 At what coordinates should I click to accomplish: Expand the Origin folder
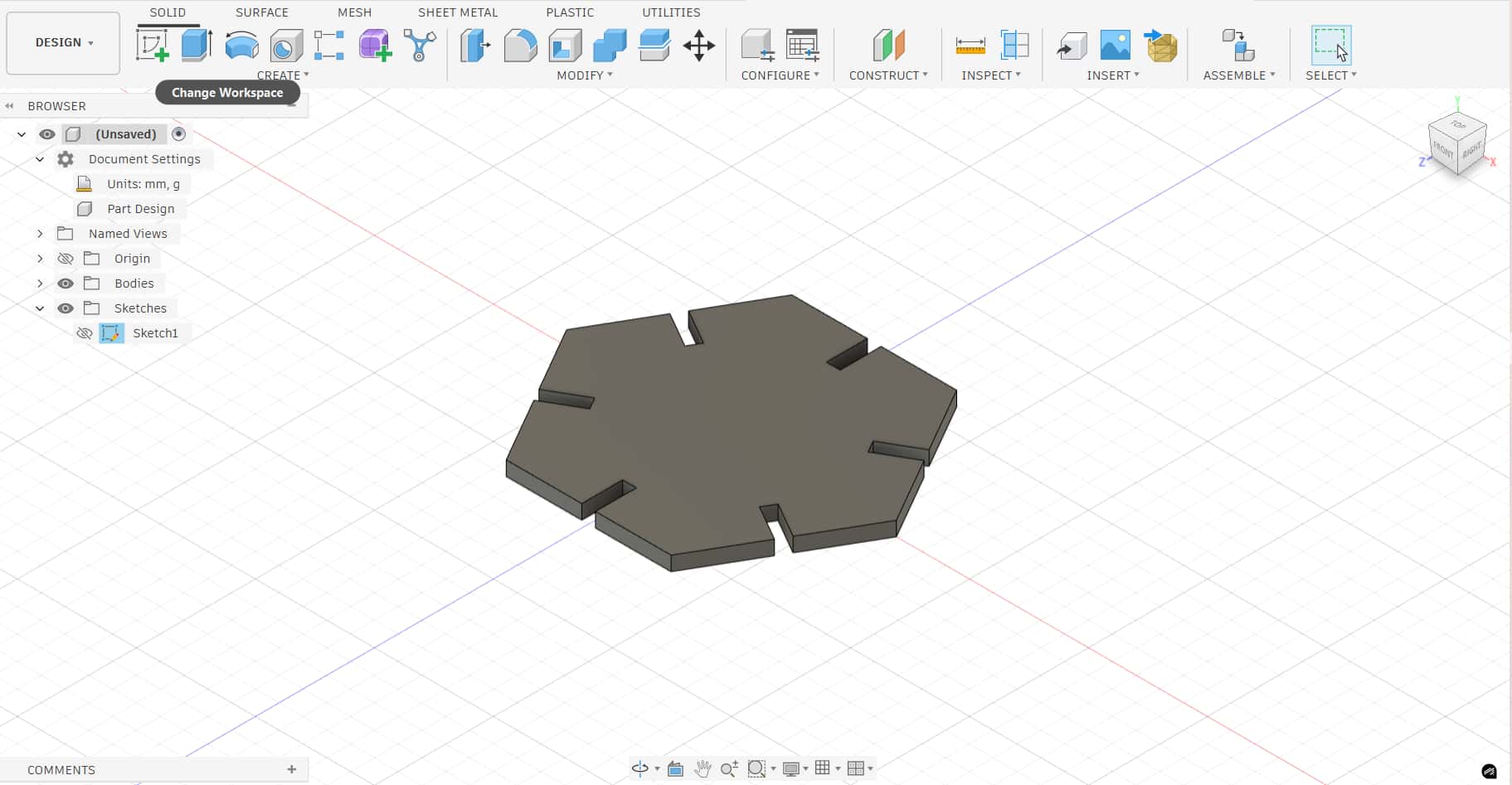[x=40, y=259]
